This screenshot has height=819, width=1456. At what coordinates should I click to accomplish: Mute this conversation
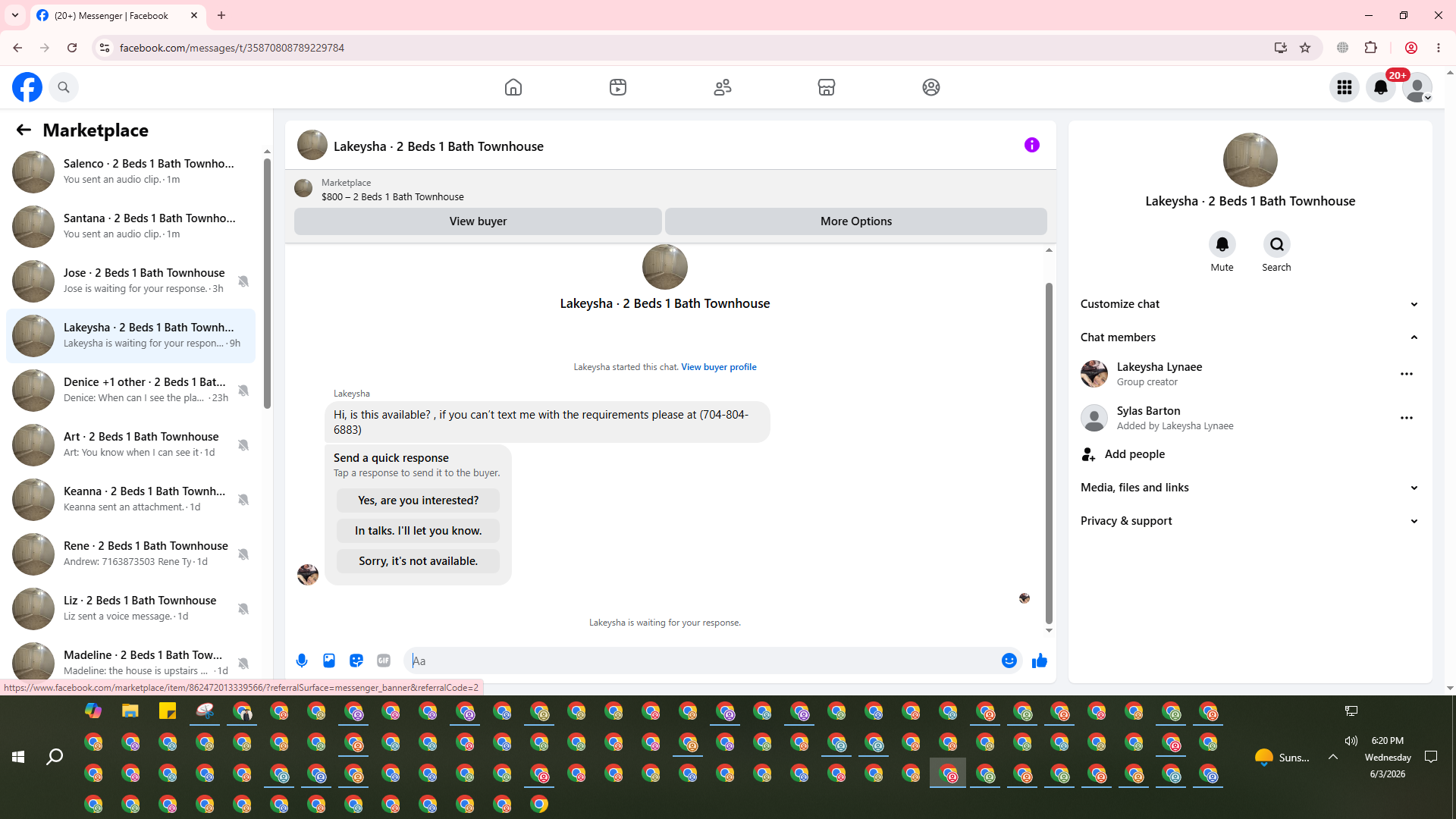(x=1222, y=244)
